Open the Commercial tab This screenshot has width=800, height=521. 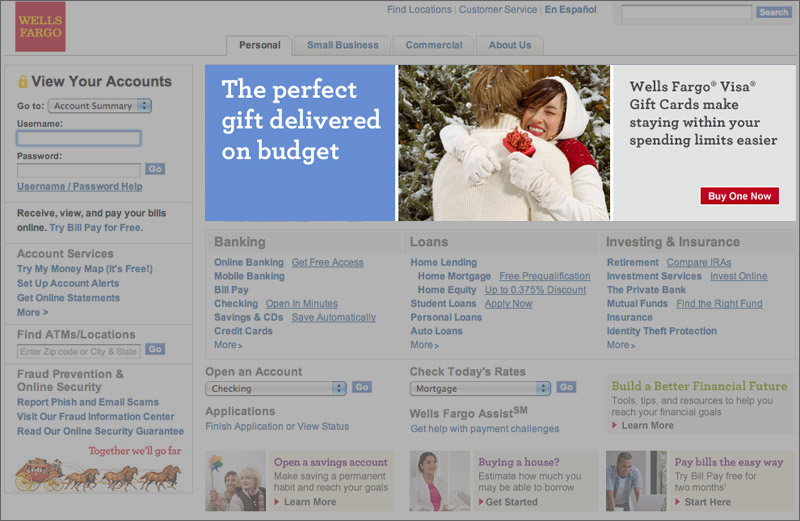pos(434,45)
